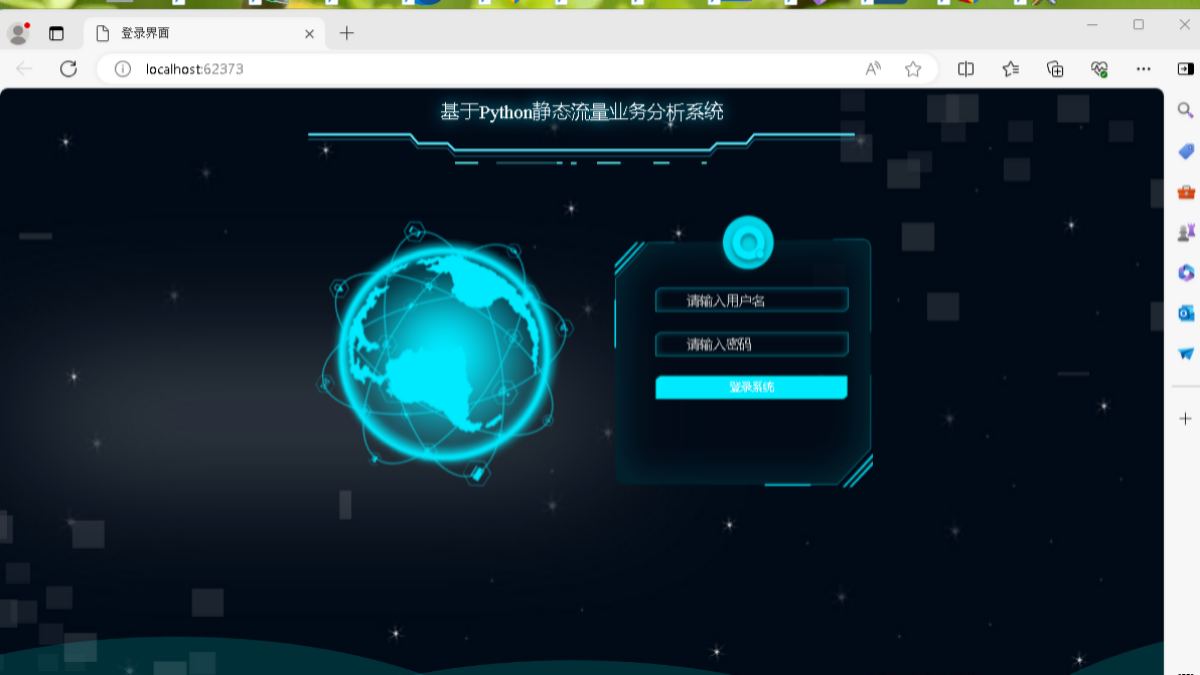Open the Favorites list dropdown
Image resolution: width=1200 pixels, height=675 pixels.
point(1010,69)
